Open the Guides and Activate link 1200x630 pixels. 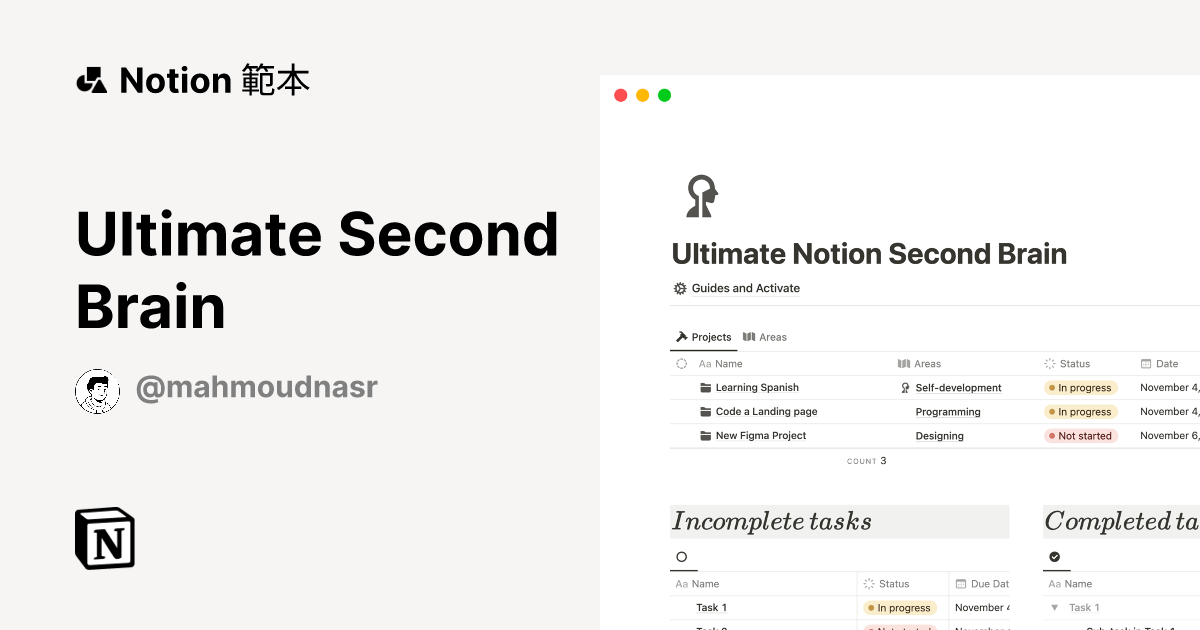(745, 288)
